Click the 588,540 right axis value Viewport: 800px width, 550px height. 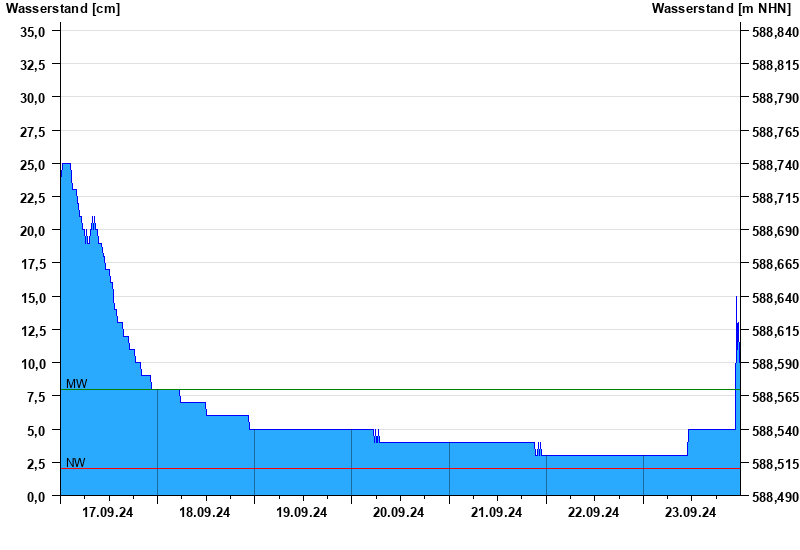[775, 431]
